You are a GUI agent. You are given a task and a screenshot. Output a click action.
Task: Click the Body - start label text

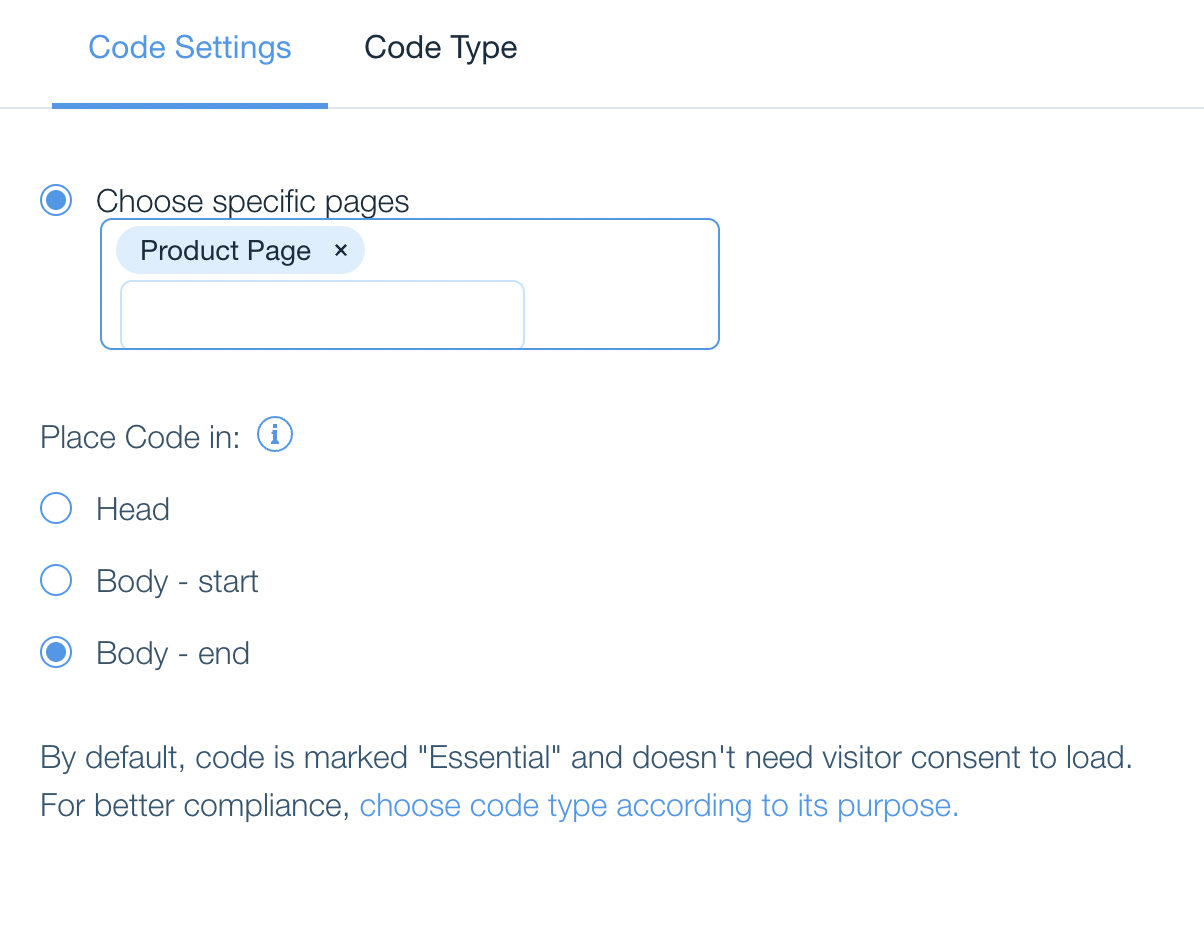[177, 582]
